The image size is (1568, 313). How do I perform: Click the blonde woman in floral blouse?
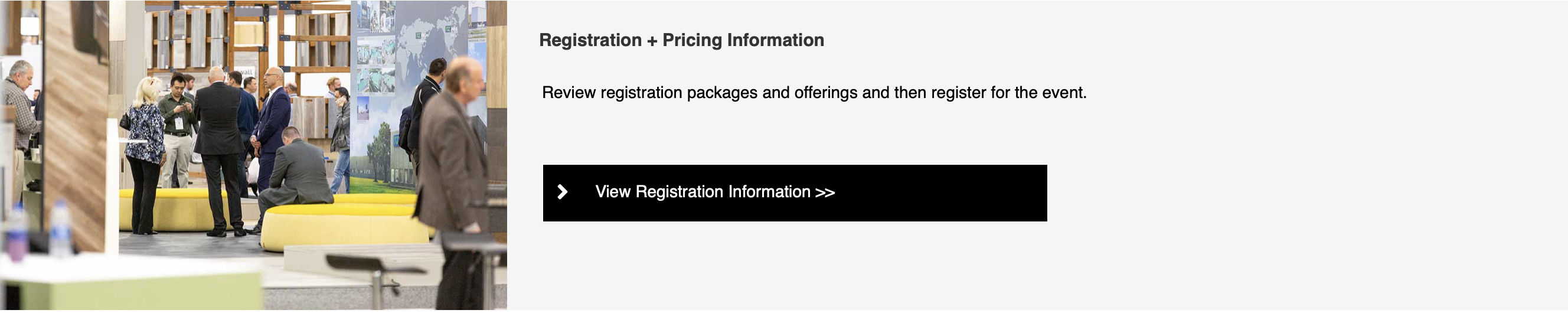pos(145,155)
